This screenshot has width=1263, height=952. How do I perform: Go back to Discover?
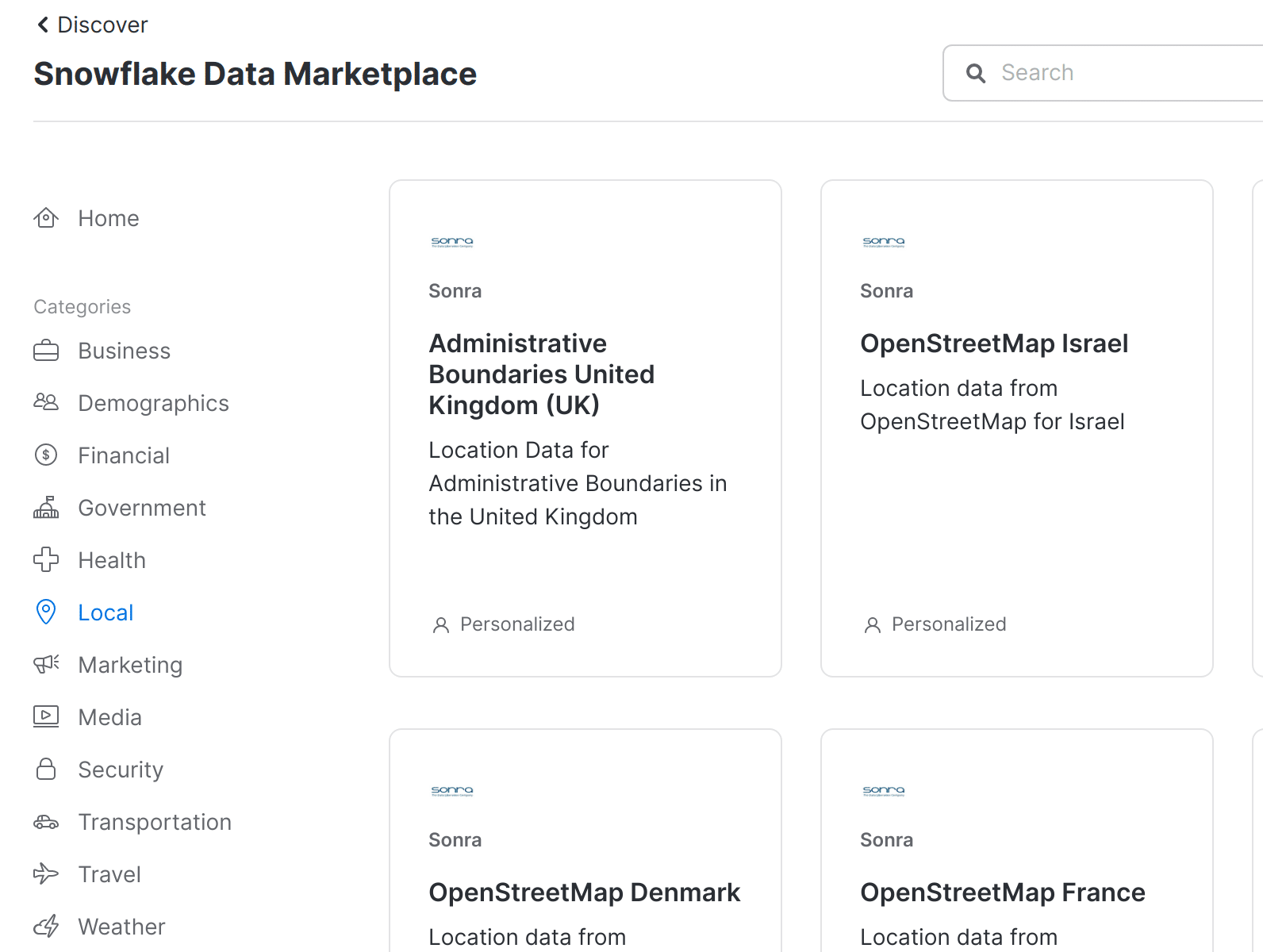(x=92, y=25)
